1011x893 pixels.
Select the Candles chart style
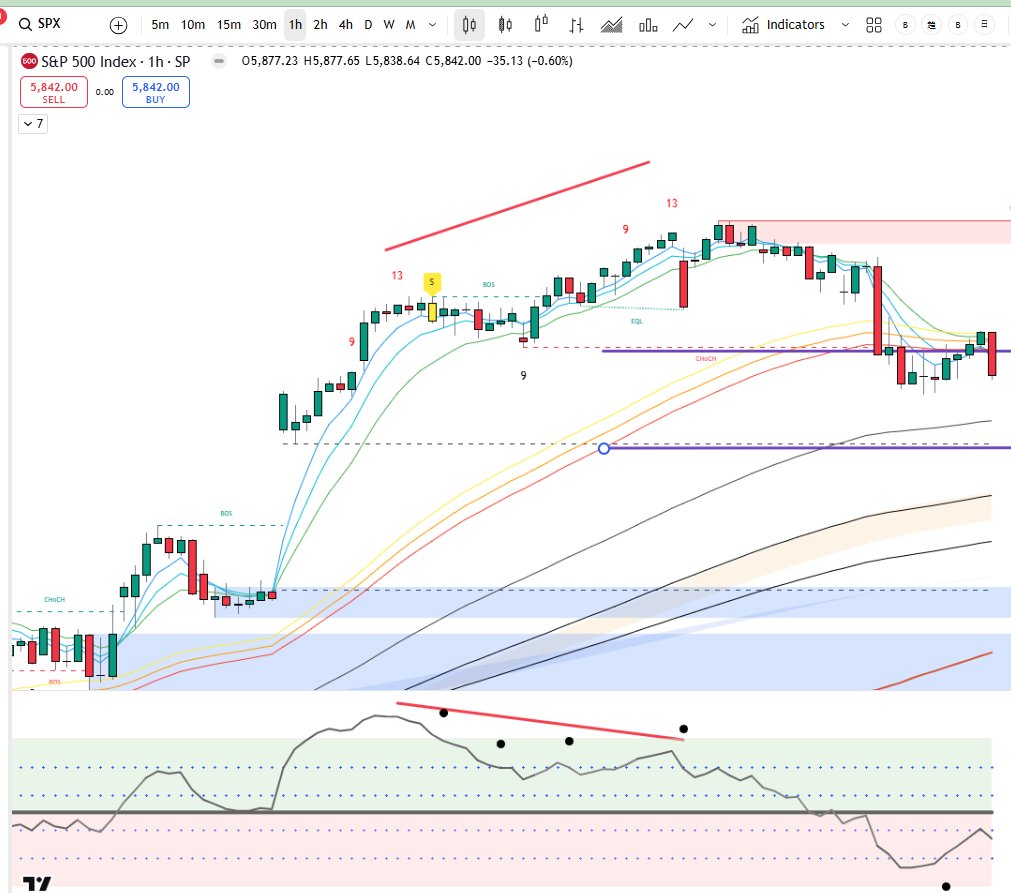coord(469,25)
